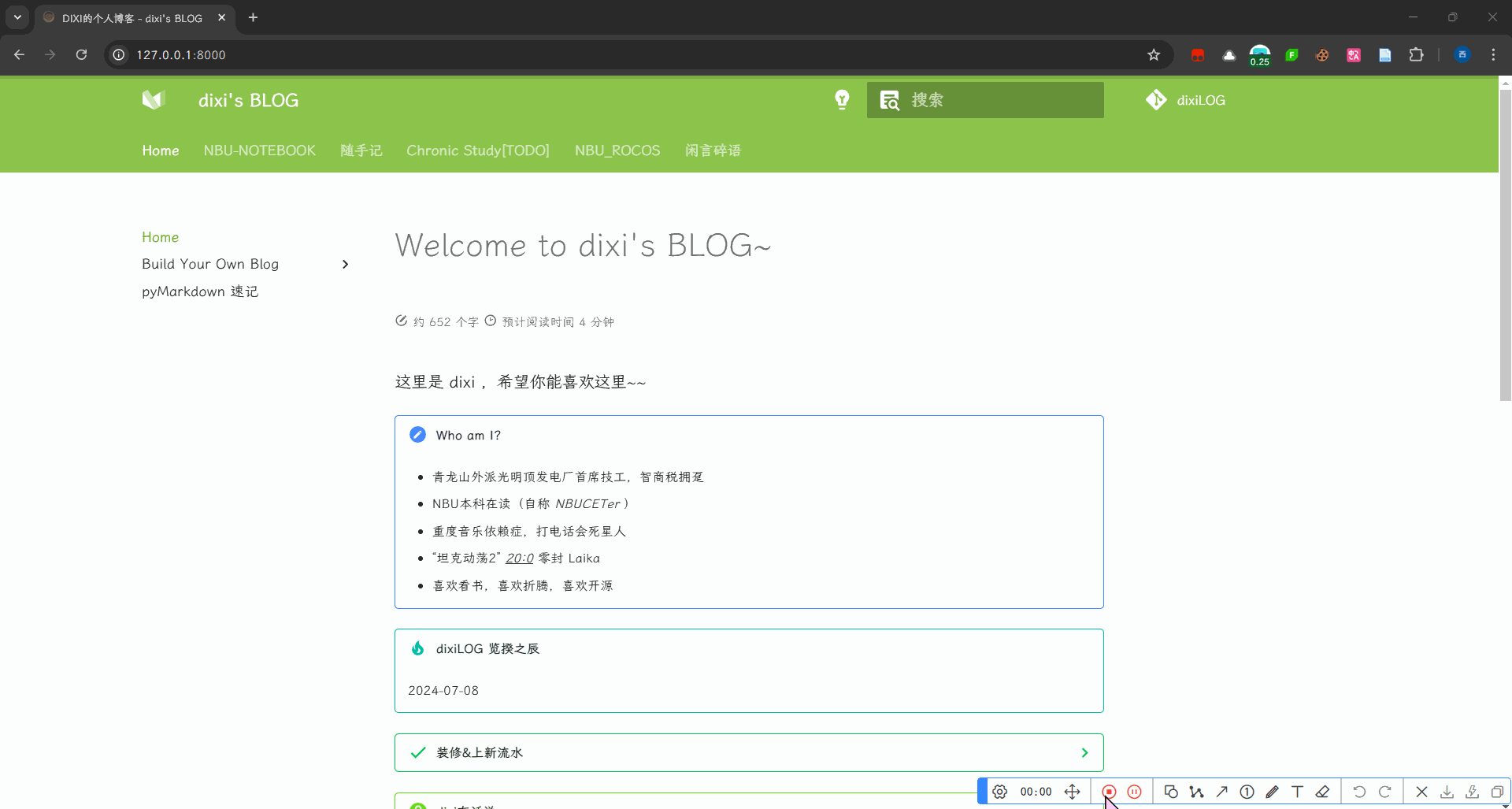1512x809 pixels.
Task: Select the pencil drawing tool
Action: tap(1272, 792)
